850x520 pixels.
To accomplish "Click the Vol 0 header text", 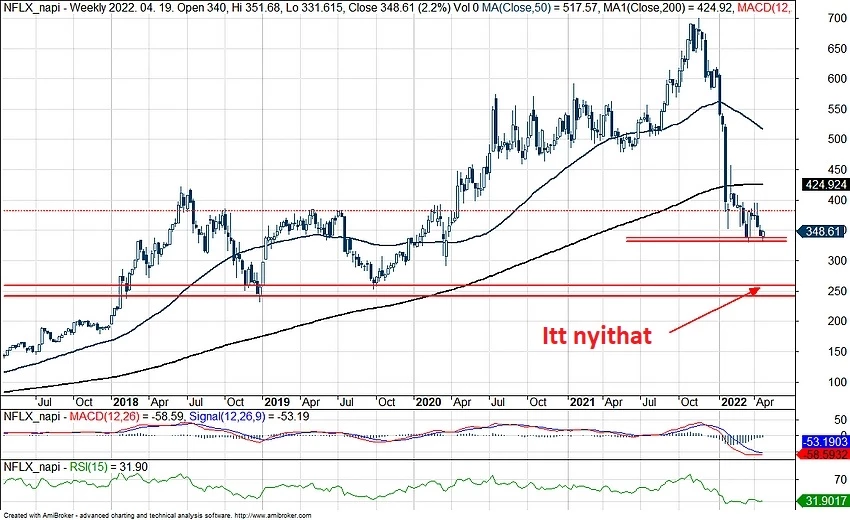I will (466, 8).
